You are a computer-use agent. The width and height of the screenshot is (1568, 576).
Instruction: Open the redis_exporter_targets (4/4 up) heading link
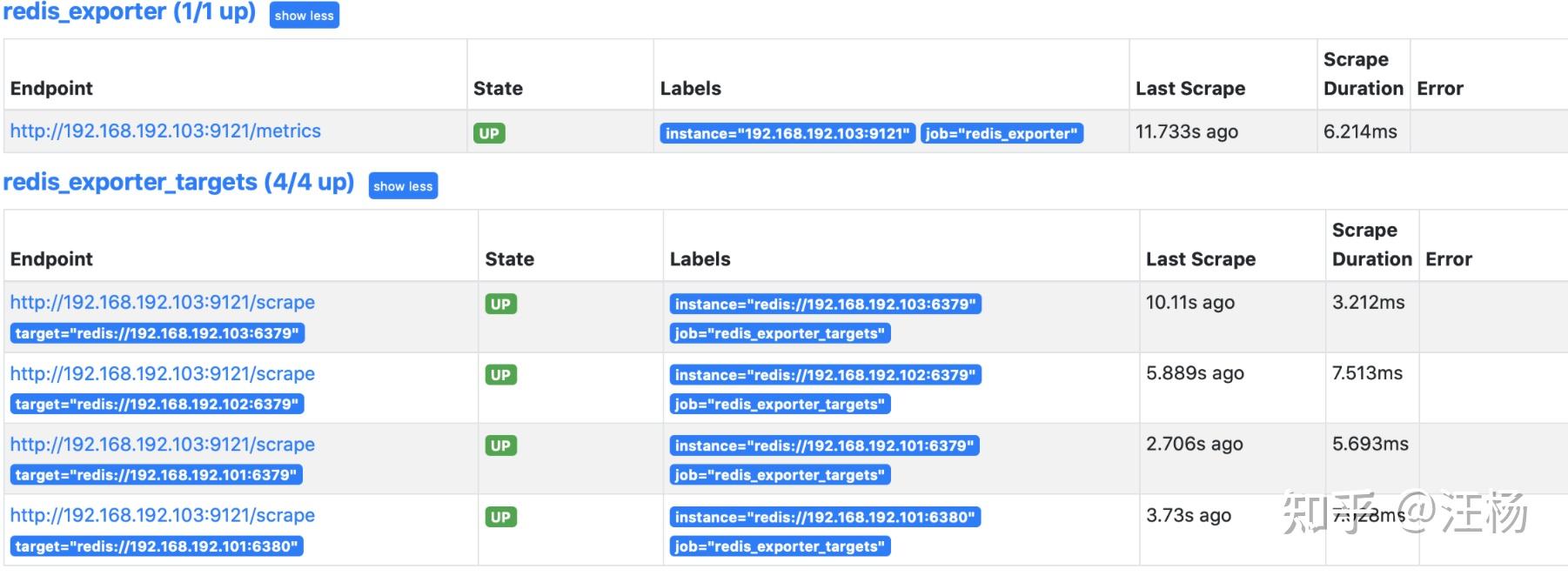click(178, 182)
